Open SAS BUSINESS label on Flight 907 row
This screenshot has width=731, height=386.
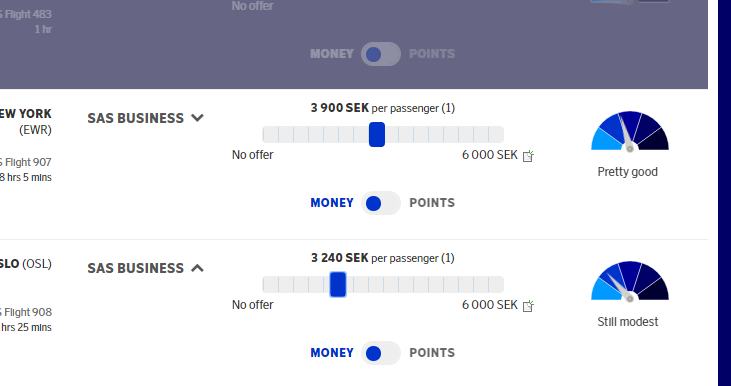pos(136,118)
